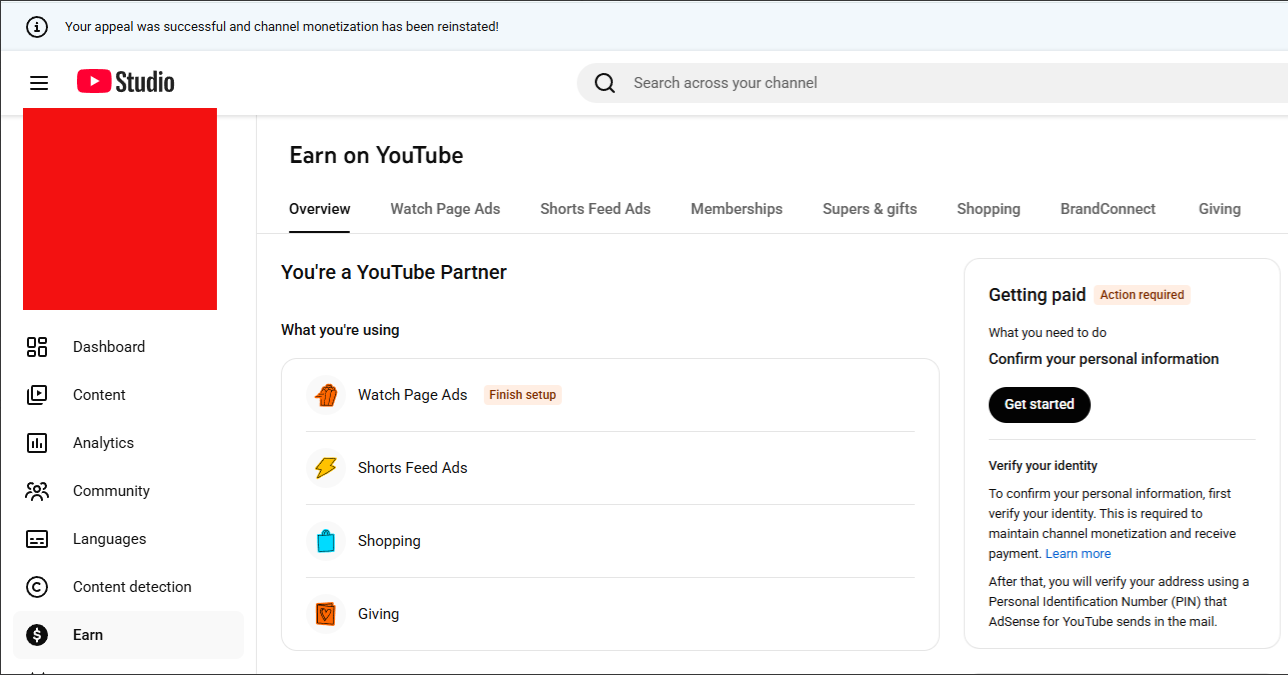Viewport: 1288px width, 675px height.
Task: Click the Content play icon in sidebar
Action: click(x=37, y=395)
